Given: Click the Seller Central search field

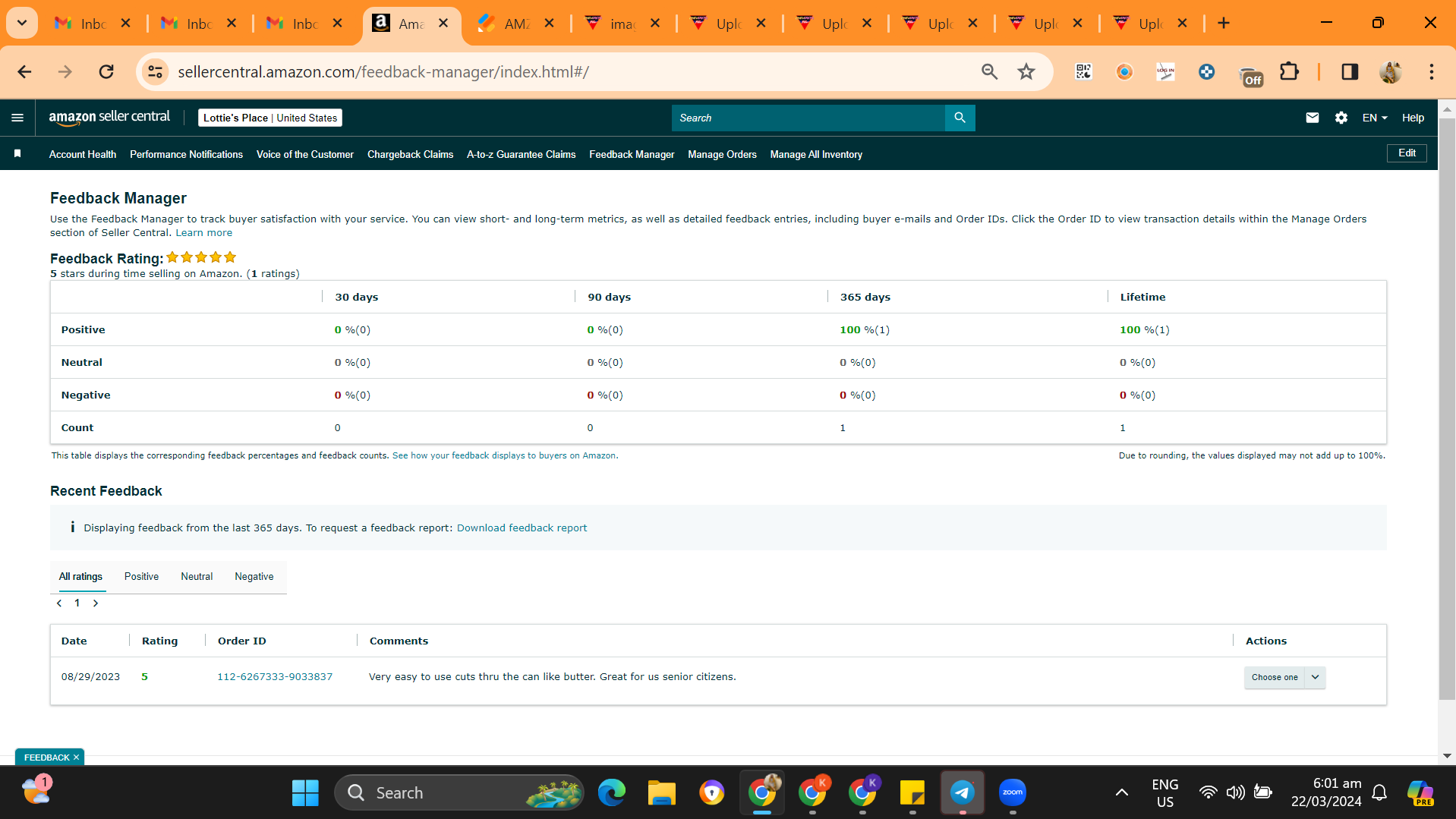Looking at the screenshot, I should [808, 118].
